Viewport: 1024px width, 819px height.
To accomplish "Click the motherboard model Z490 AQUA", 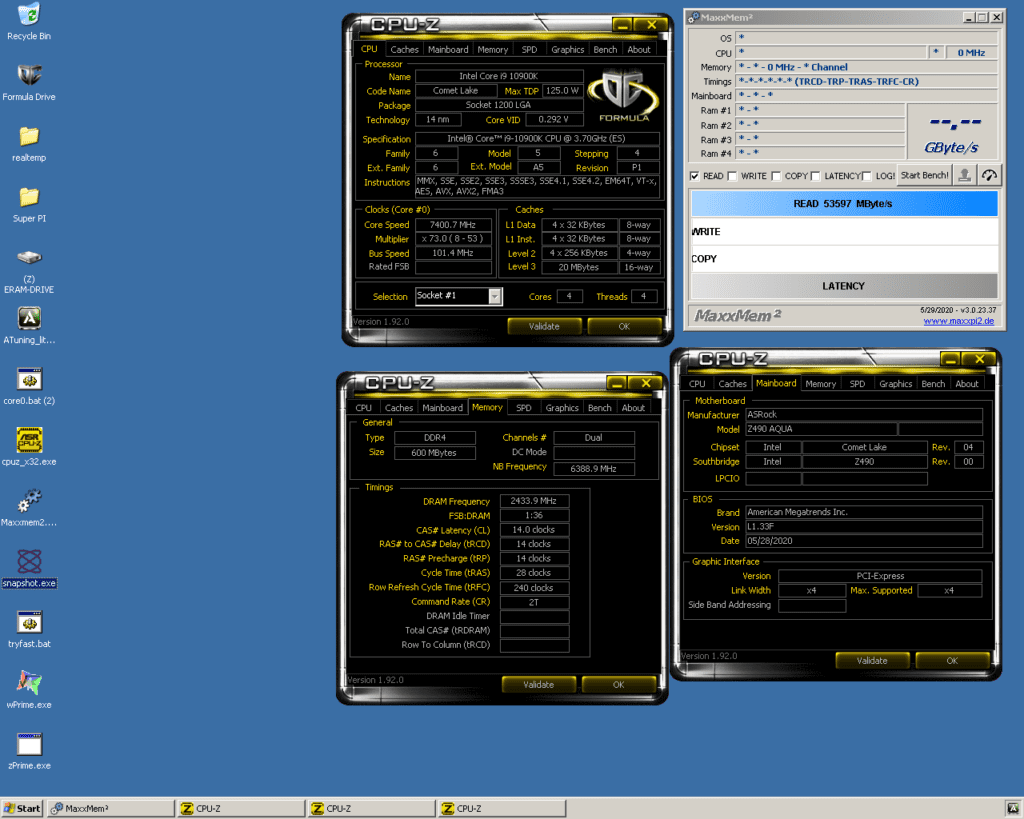I will pos(821,429).
